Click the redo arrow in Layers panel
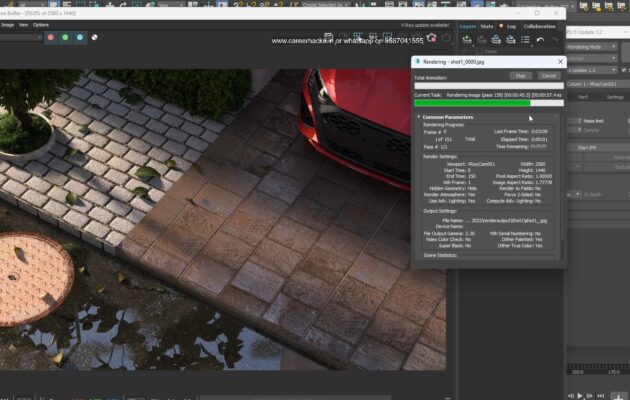 555,40
